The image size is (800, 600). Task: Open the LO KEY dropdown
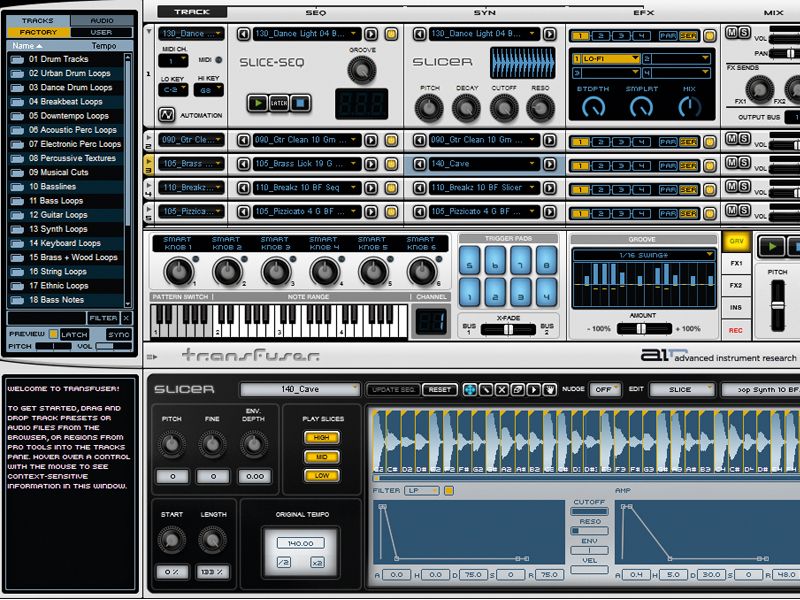point(173,90)
